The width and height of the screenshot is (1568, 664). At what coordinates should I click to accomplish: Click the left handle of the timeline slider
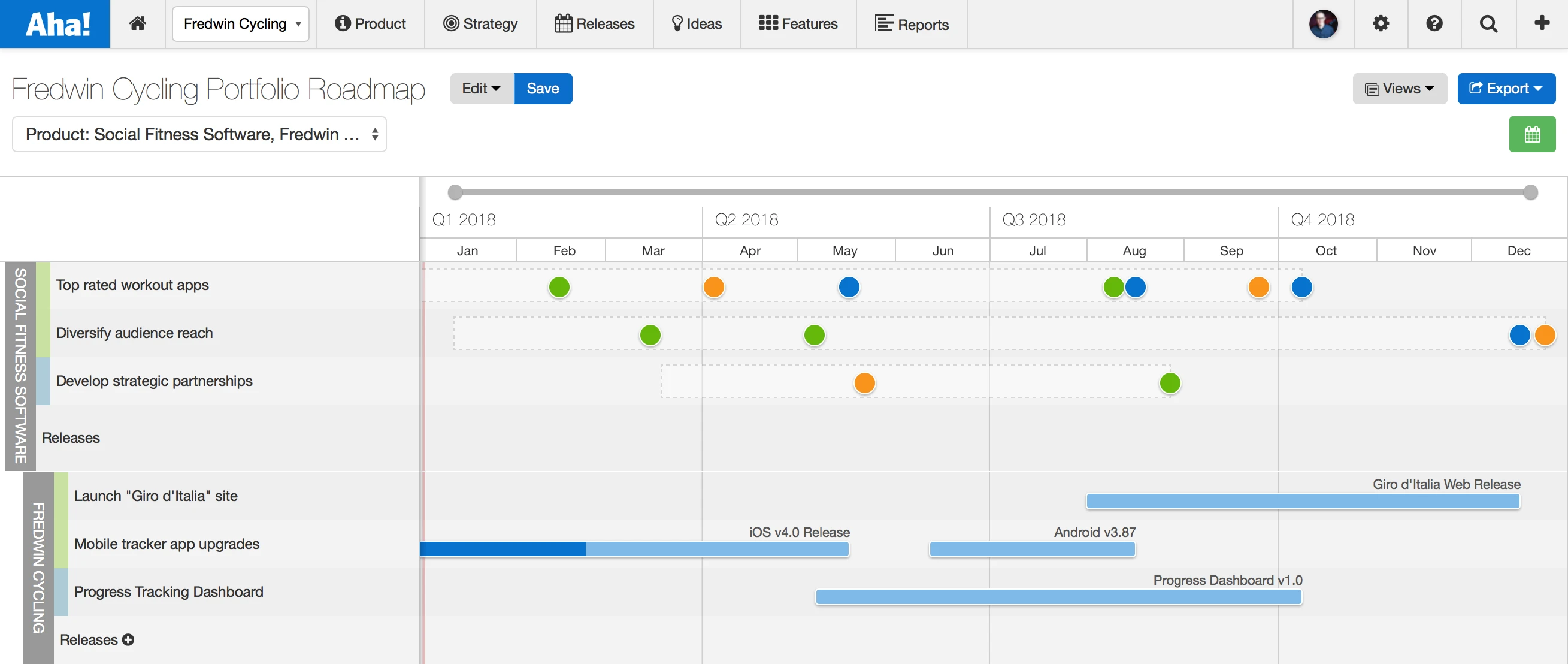[x=455, y=192]
